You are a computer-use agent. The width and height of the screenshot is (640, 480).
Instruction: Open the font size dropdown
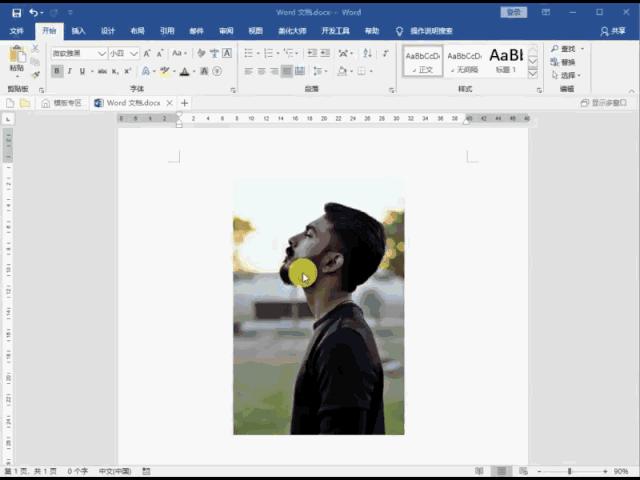point(135,53)
